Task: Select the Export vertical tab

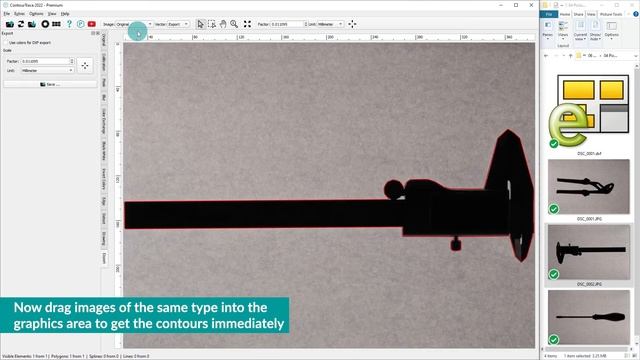Action: (x=104, y=258)
